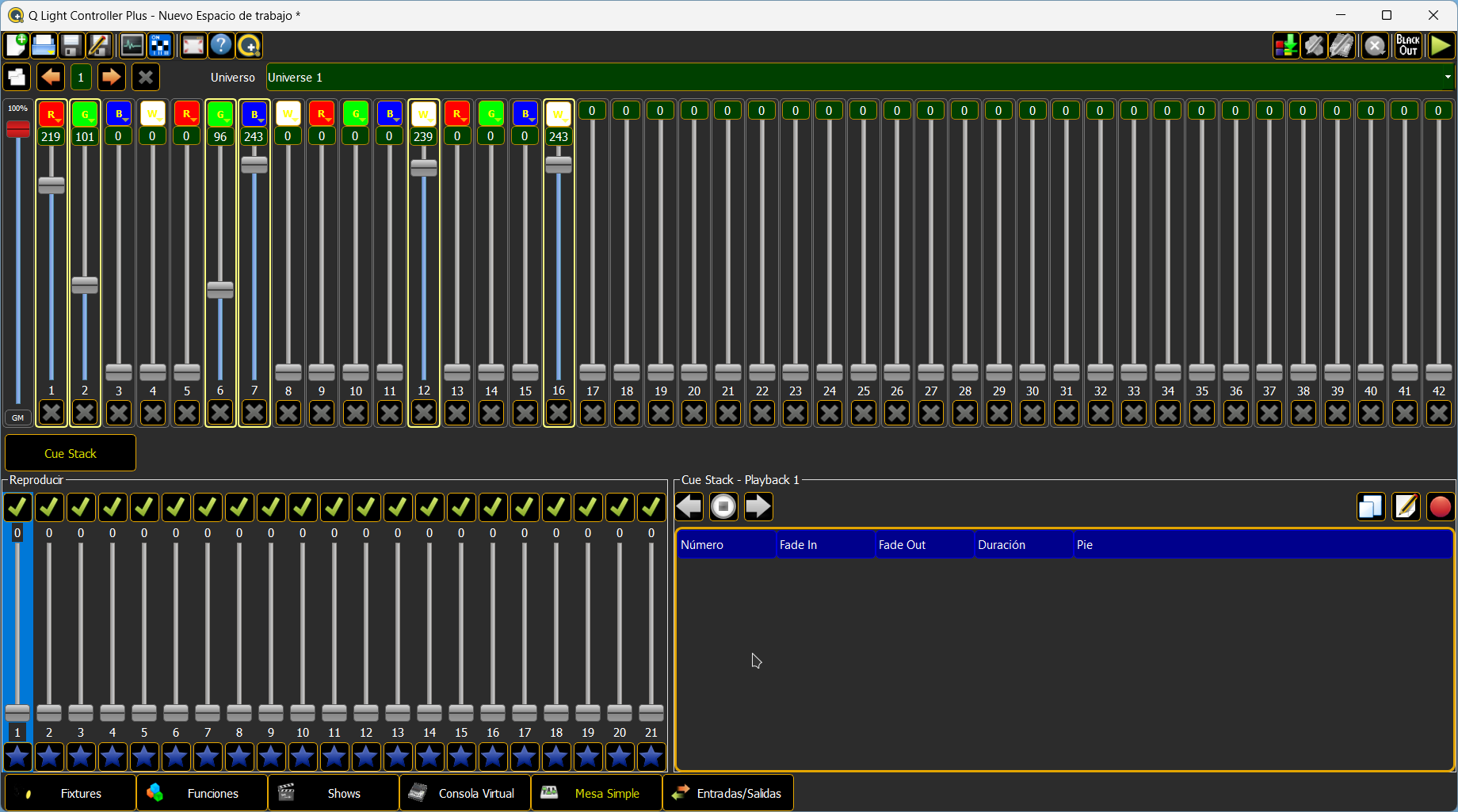The height and width of the screenshot is (812, 1458).
Task: Reset channel 1 with its X button
Action: (52, 412)
